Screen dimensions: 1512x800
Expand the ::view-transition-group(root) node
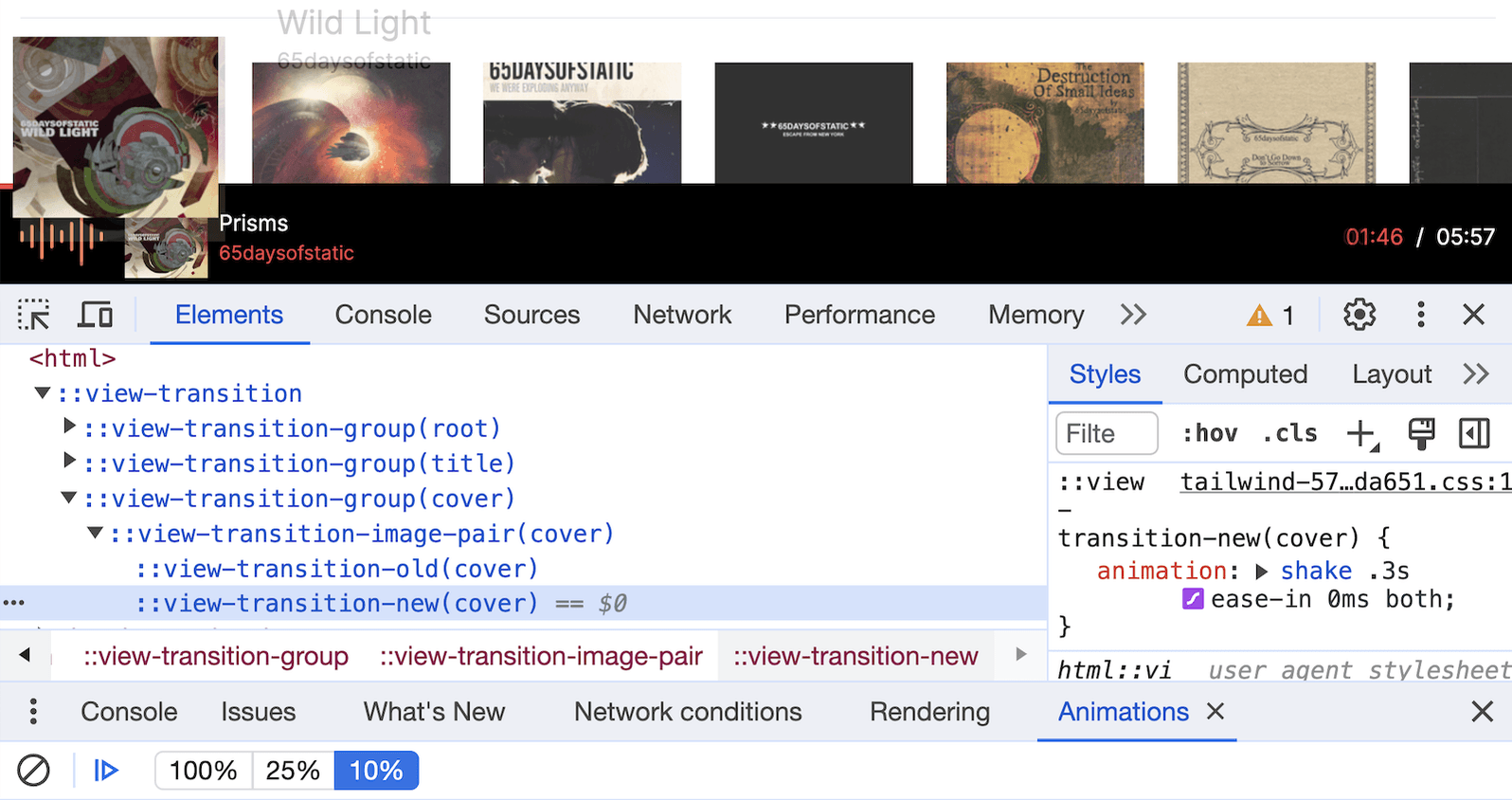[69, 427]
